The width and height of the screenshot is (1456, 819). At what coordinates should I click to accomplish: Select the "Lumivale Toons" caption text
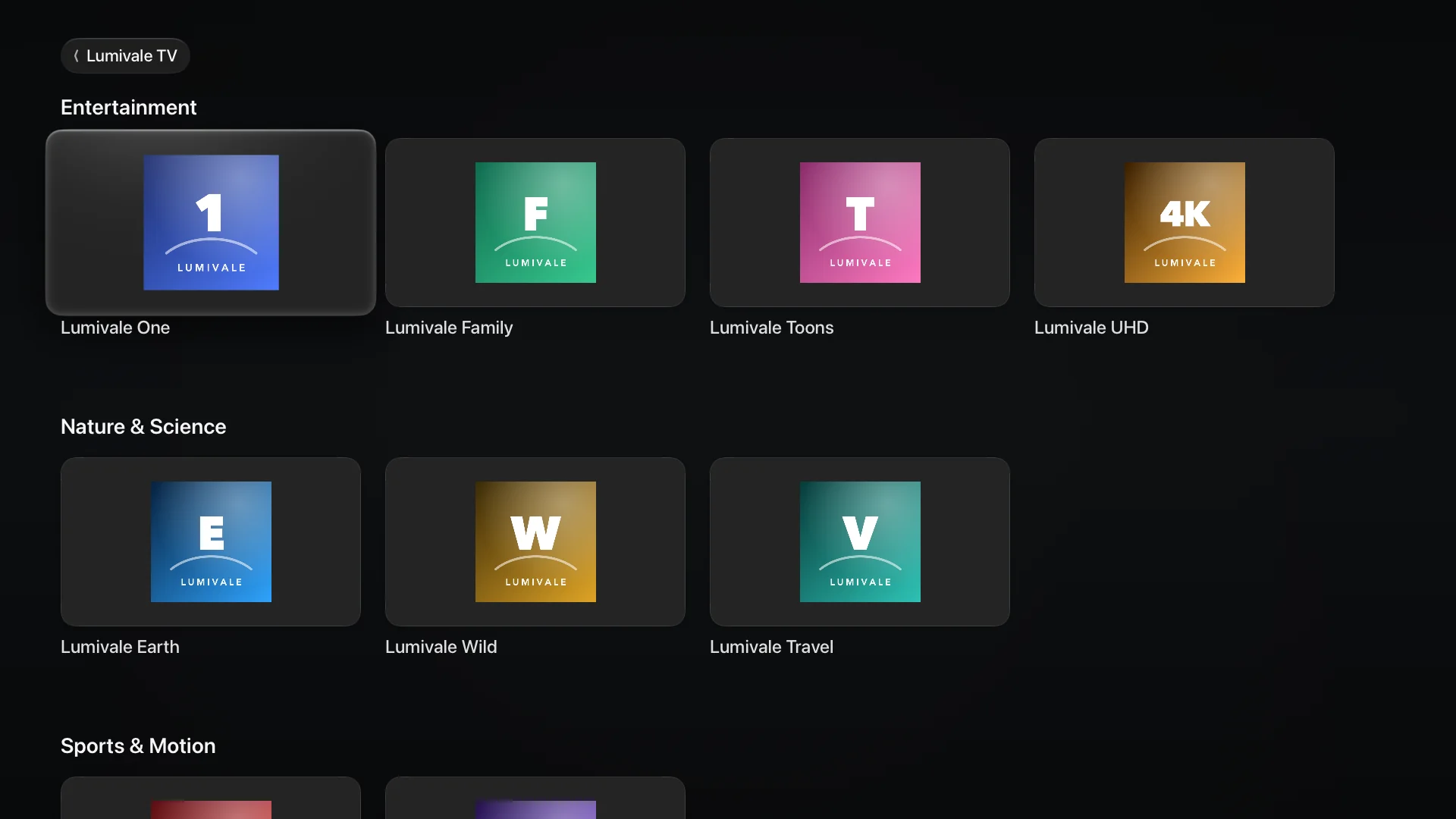click(x=771, y=328)
